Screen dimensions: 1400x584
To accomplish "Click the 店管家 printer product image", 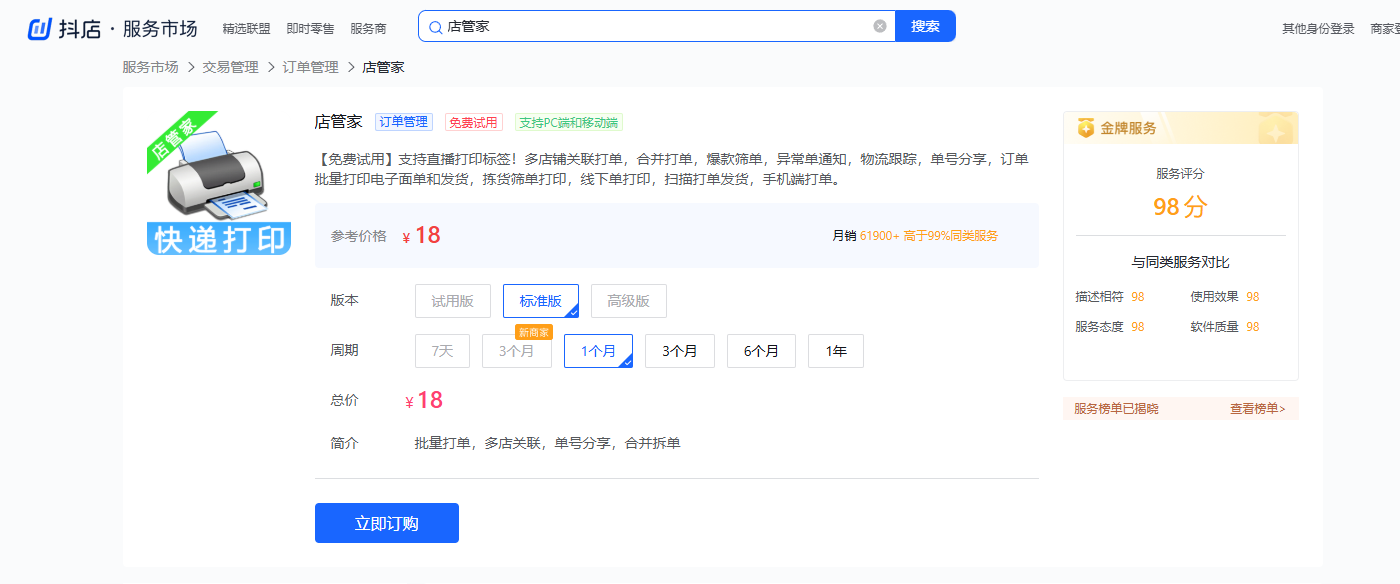I will point(219,183).
